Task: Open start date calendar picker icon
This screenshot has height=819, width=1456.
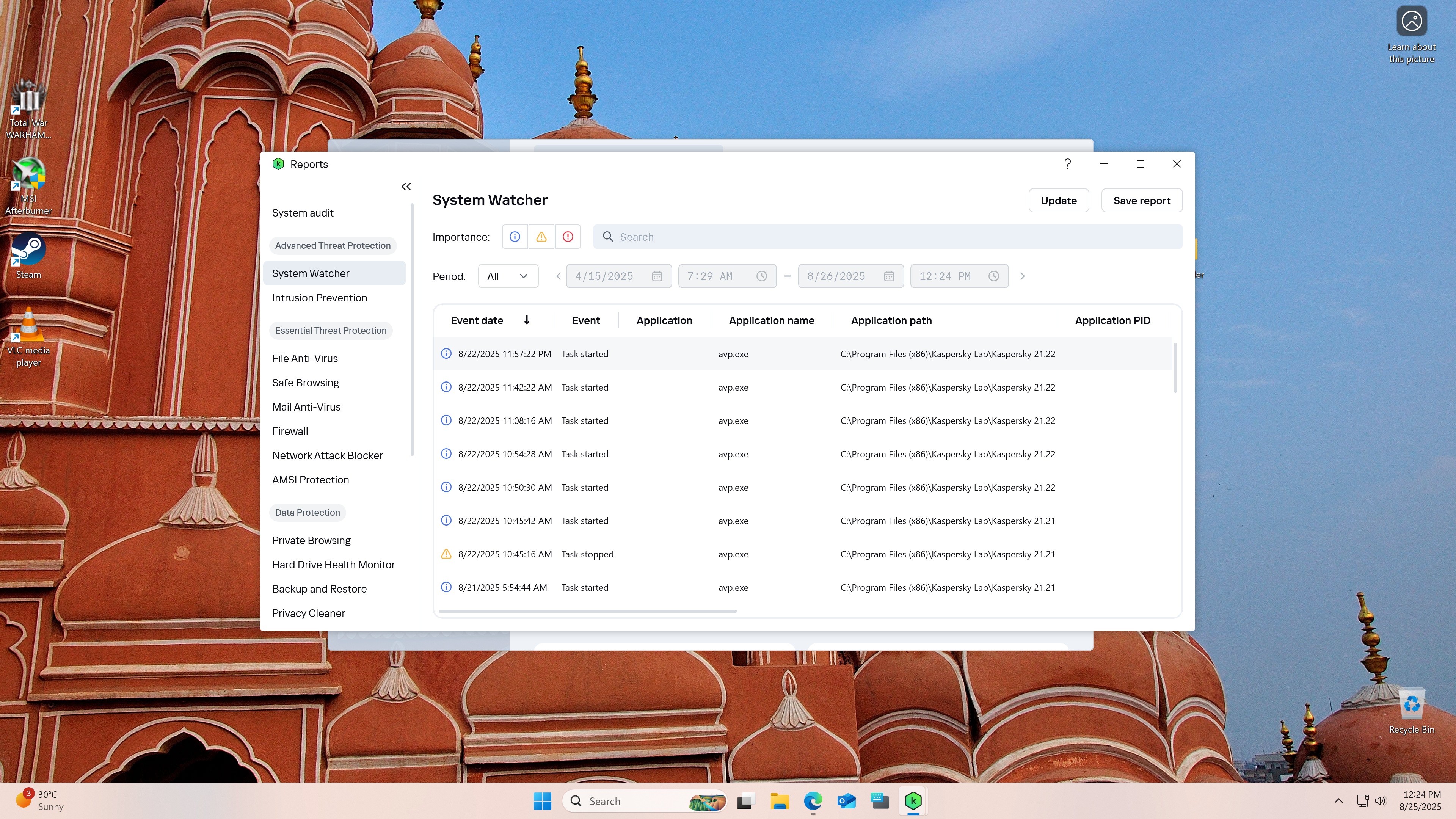Action: coord(657,276)
